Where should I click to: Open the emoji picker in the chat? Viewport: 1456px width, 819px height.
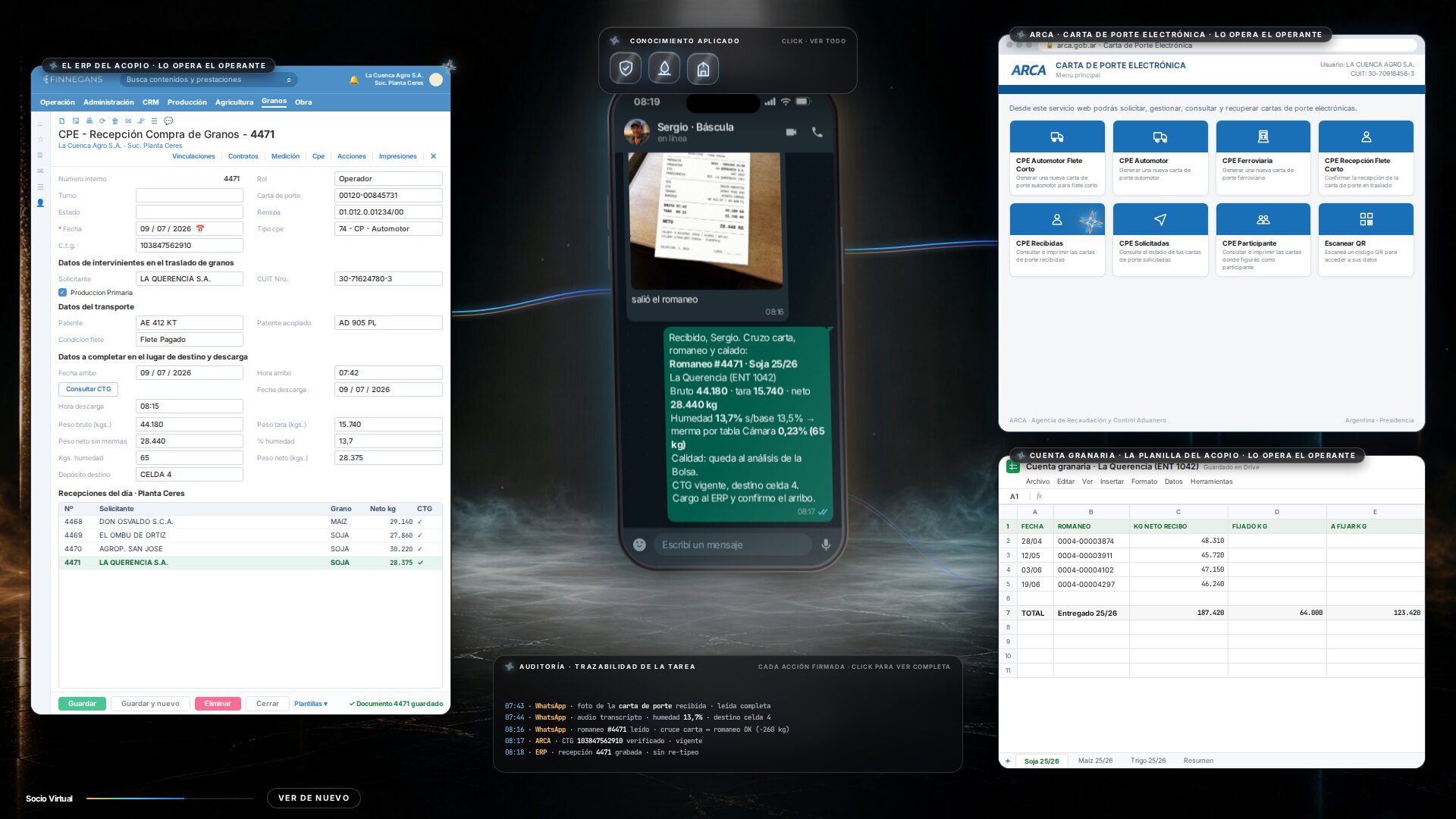pyautogui.click(x=639, y=544)
